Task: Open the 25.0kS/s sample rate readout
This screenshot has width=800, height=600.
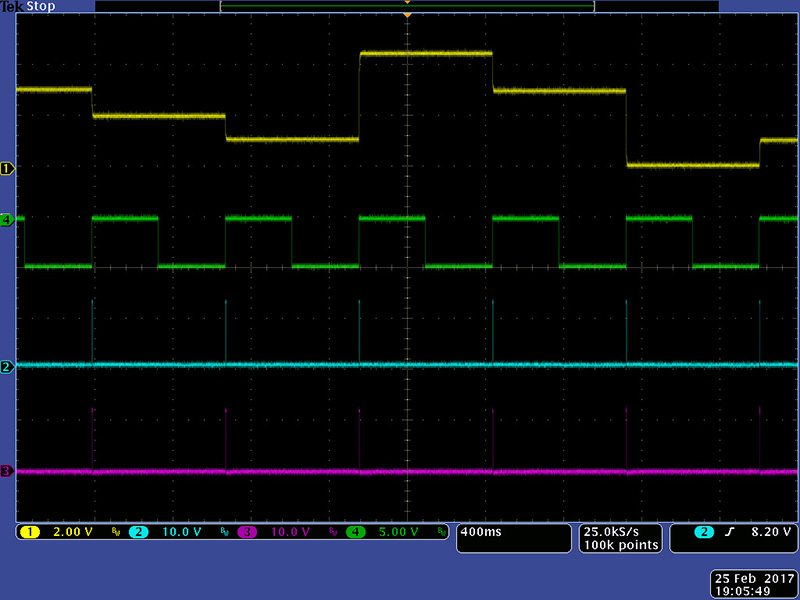Action: point(620,531)
